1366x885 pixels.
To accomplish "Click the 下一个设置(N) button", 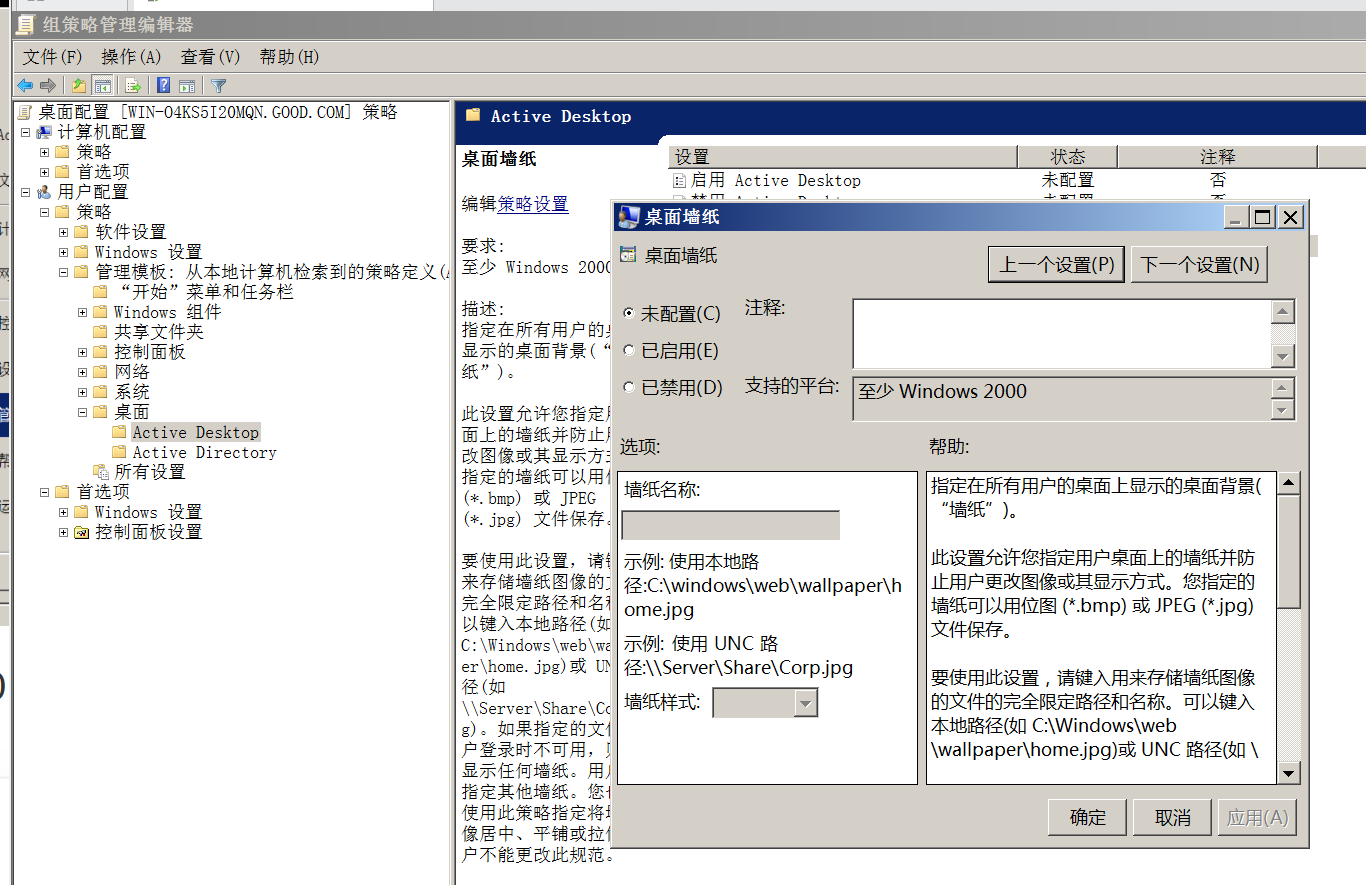I will coord(1200,265).
